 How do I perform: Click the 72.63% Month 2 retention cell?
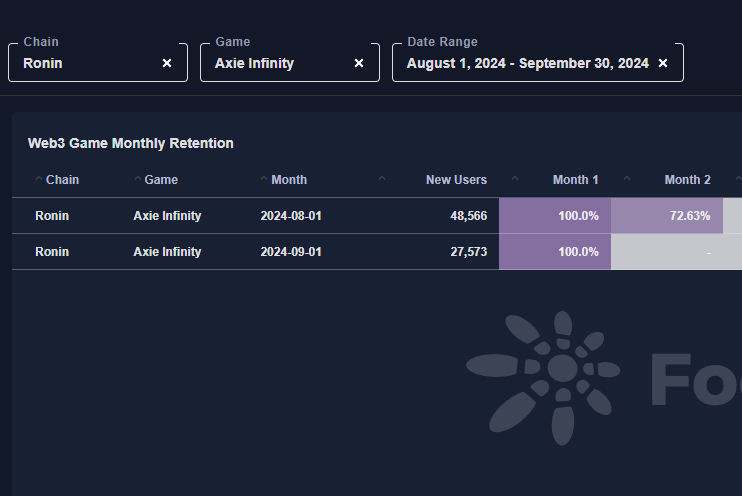pos(667,216)
